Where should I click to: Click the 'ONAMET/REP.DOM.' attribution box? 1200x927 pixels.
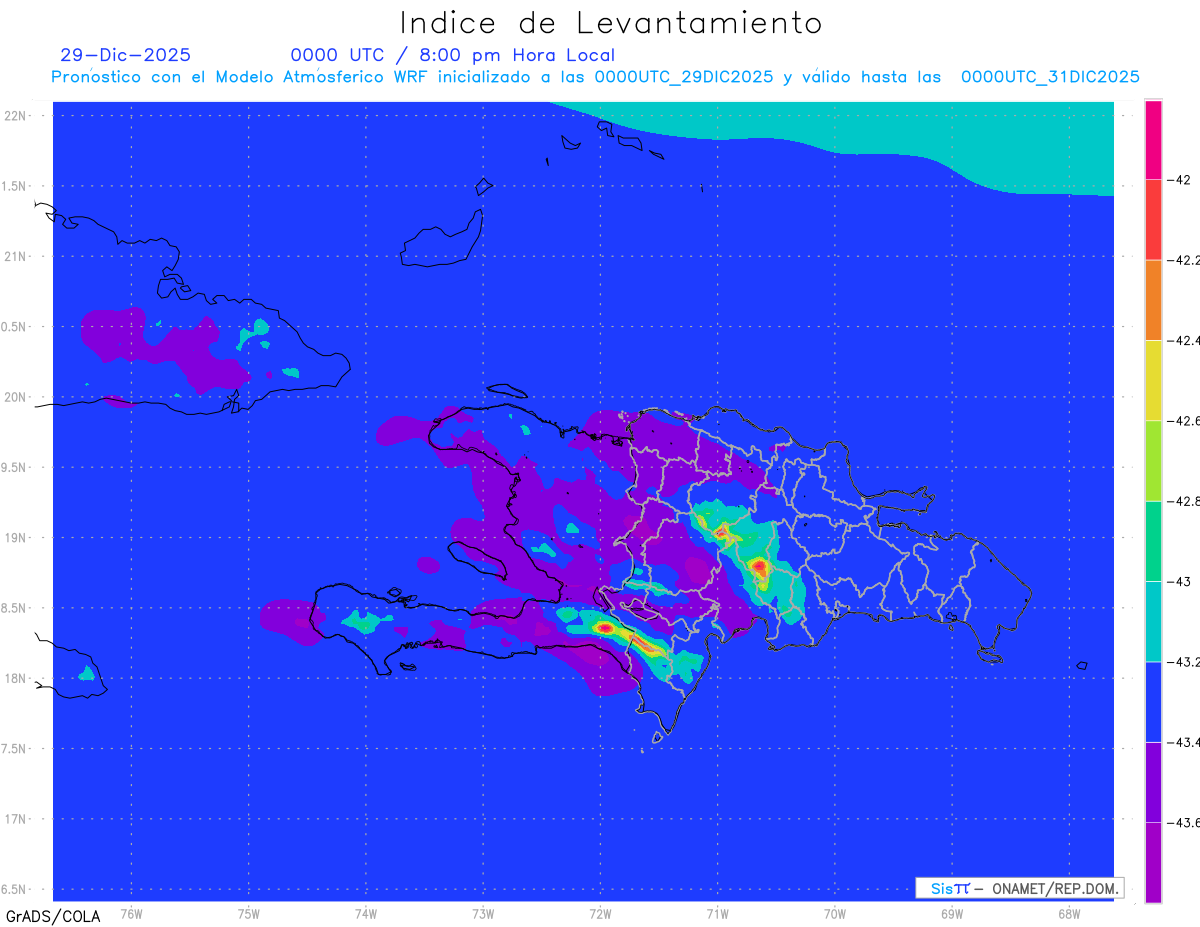coord(1019,888)
